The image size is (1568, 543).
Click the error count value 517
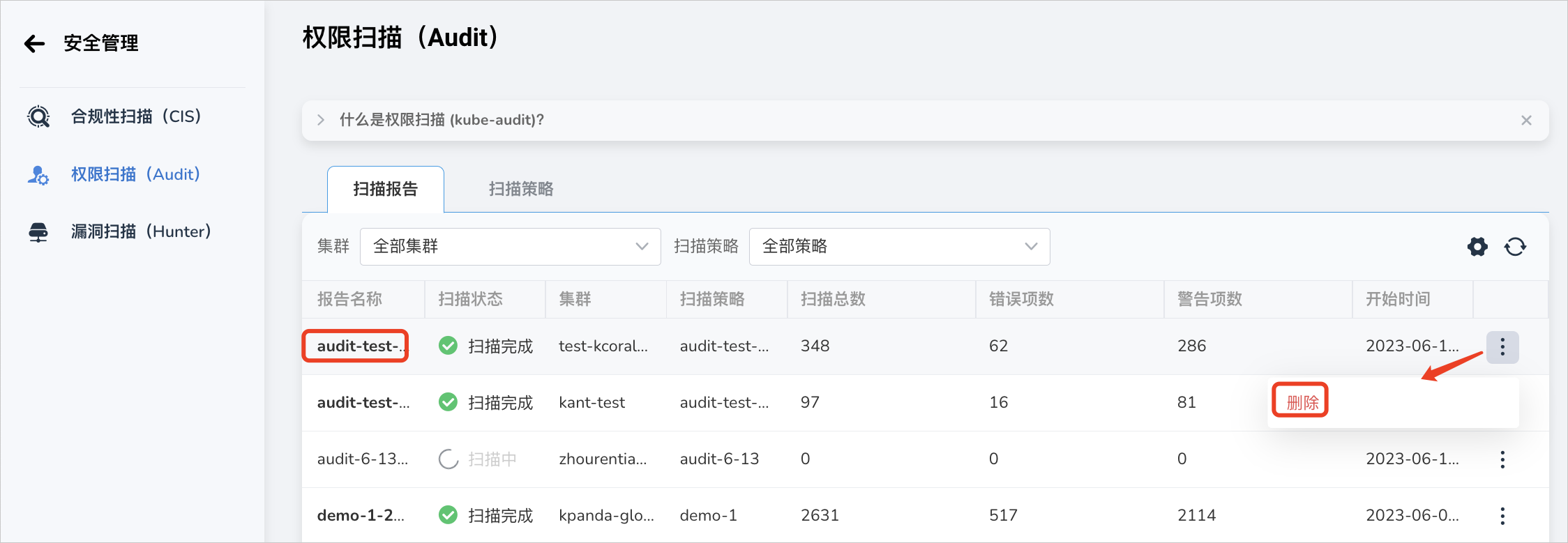click(1003, 515)
